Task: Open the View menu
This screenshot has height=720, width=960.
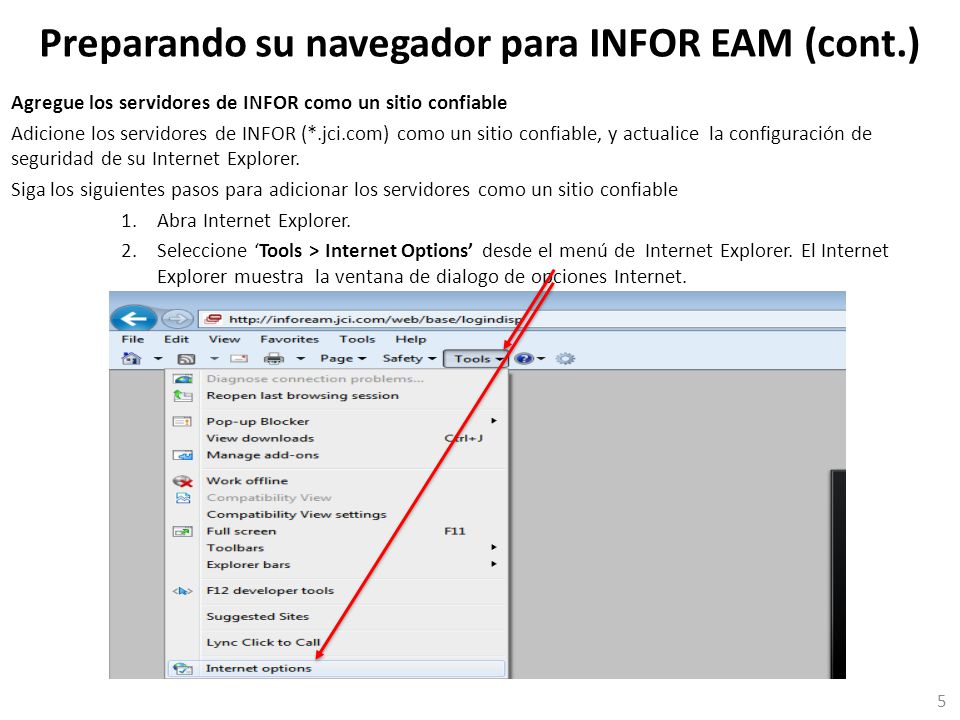Action: point(224,339)
